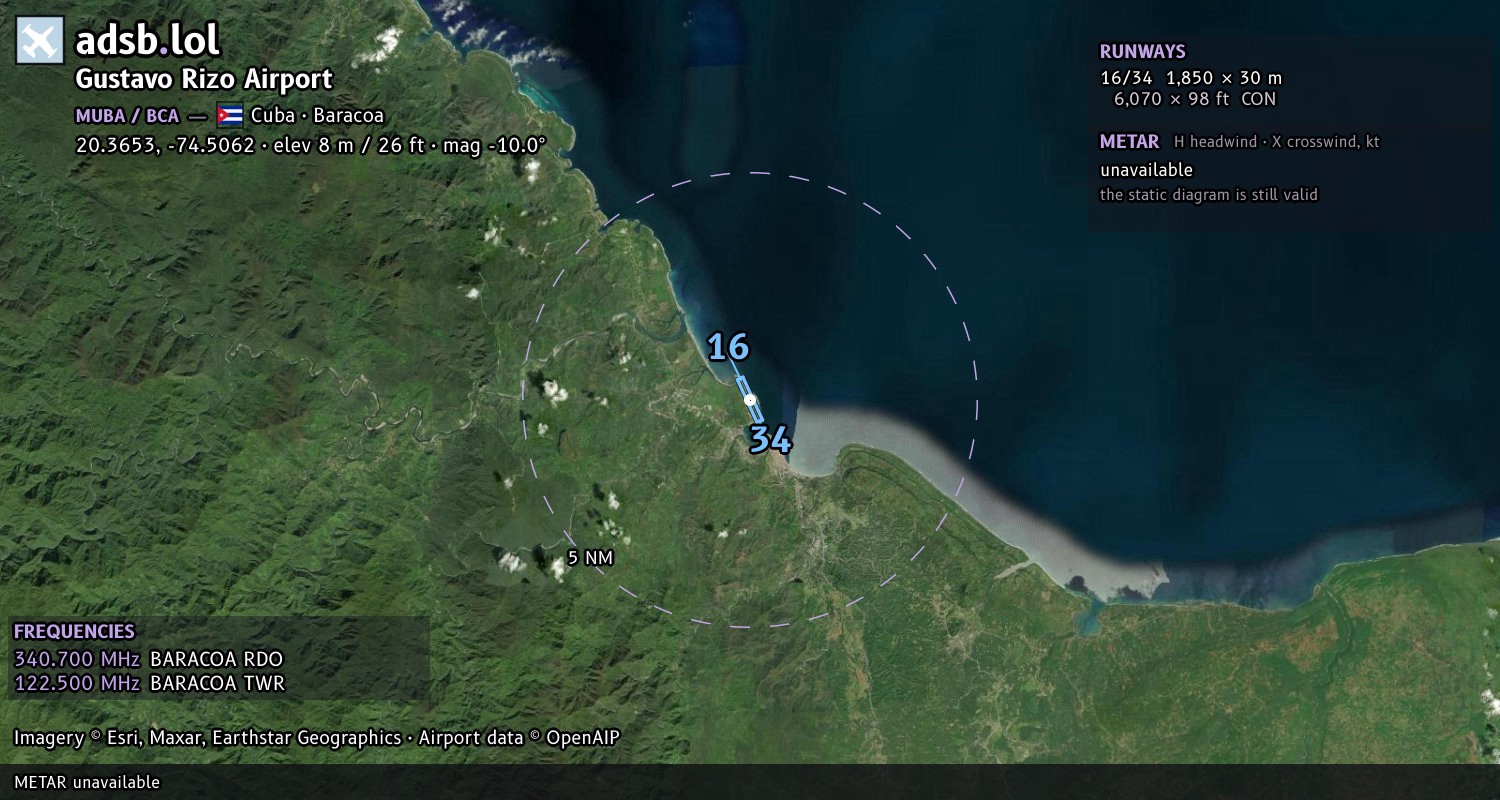Click the "BARACOA TWR" frequency name
Image resolution: width=1500 pixels, height=800 pixels.
[217, 684]
